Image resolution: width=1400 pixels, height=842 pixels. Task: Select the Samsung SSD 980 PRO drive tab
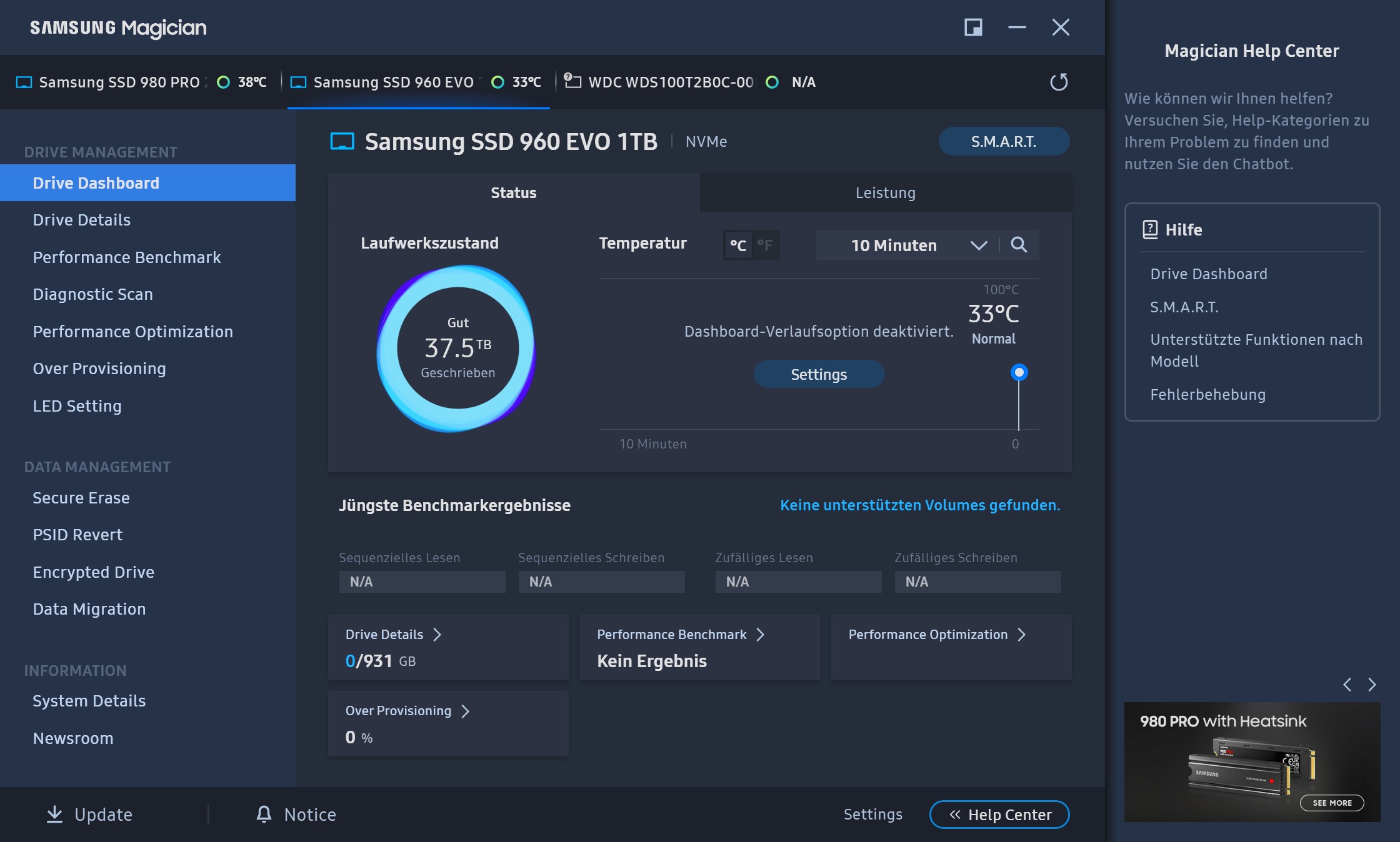(x=119, y=82)
